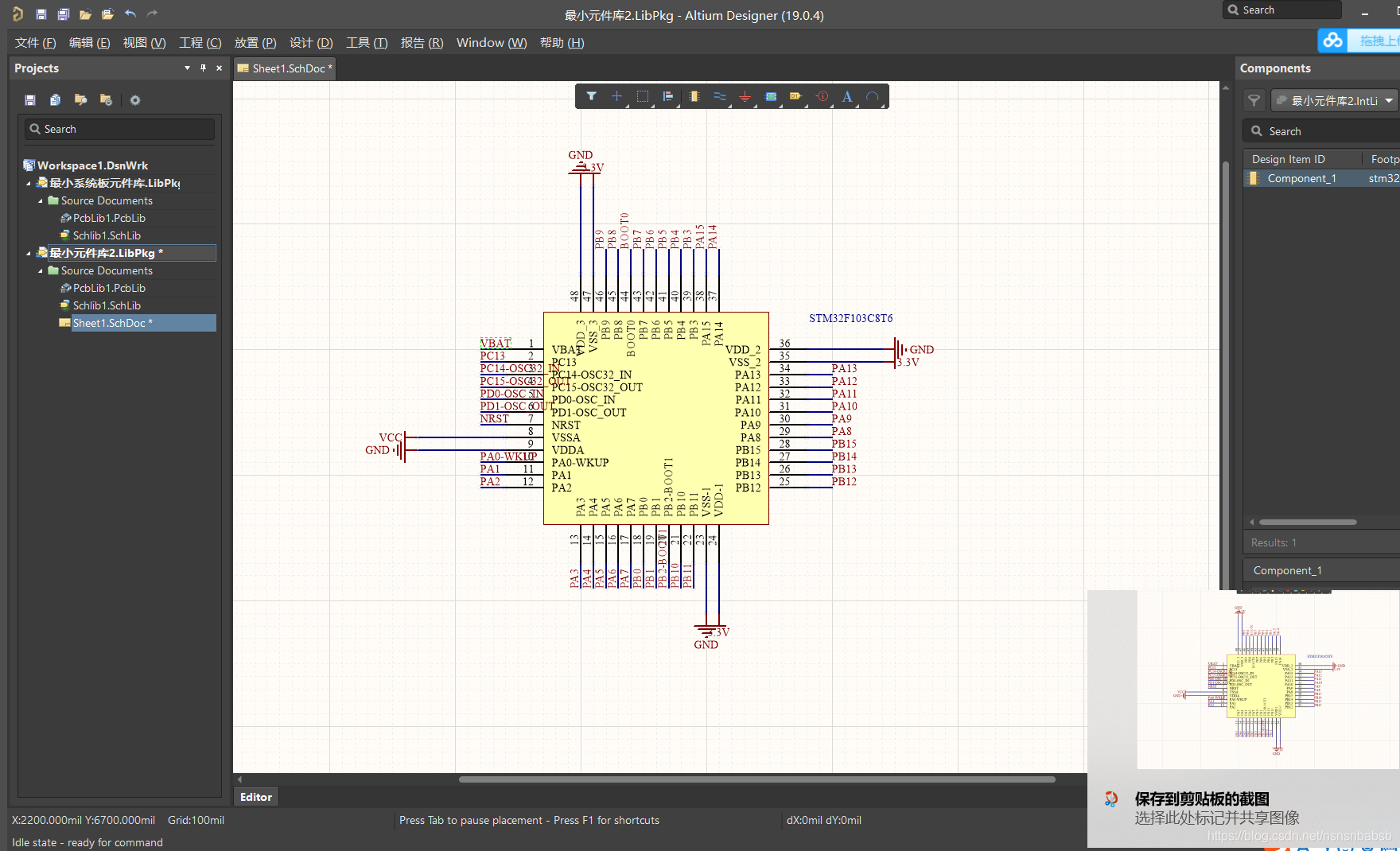Click the Projects panel save icon
Image resolution: width=1400 pixels, height=851 pixels.
click(x=30, y=100)
